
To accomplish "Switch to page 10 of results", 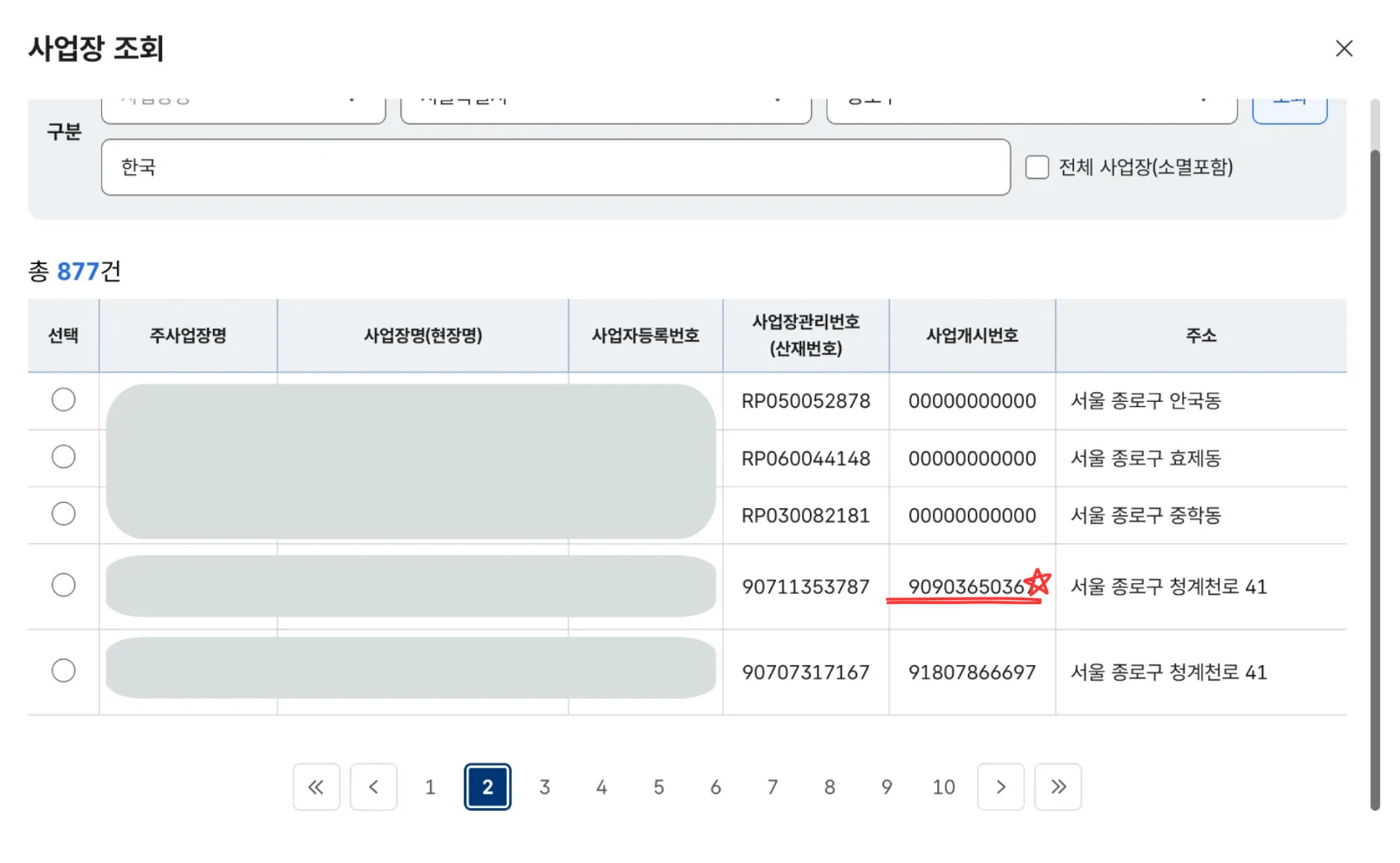I will click(x=943, y=786).
